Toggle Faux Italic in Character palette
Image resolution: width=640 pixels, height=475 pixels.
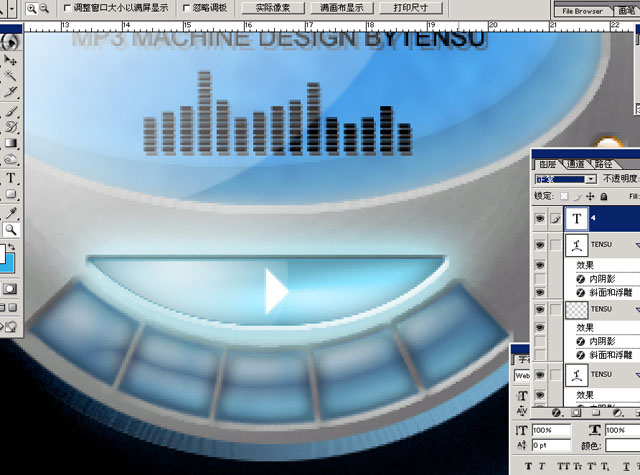click(x=542, y=466)
